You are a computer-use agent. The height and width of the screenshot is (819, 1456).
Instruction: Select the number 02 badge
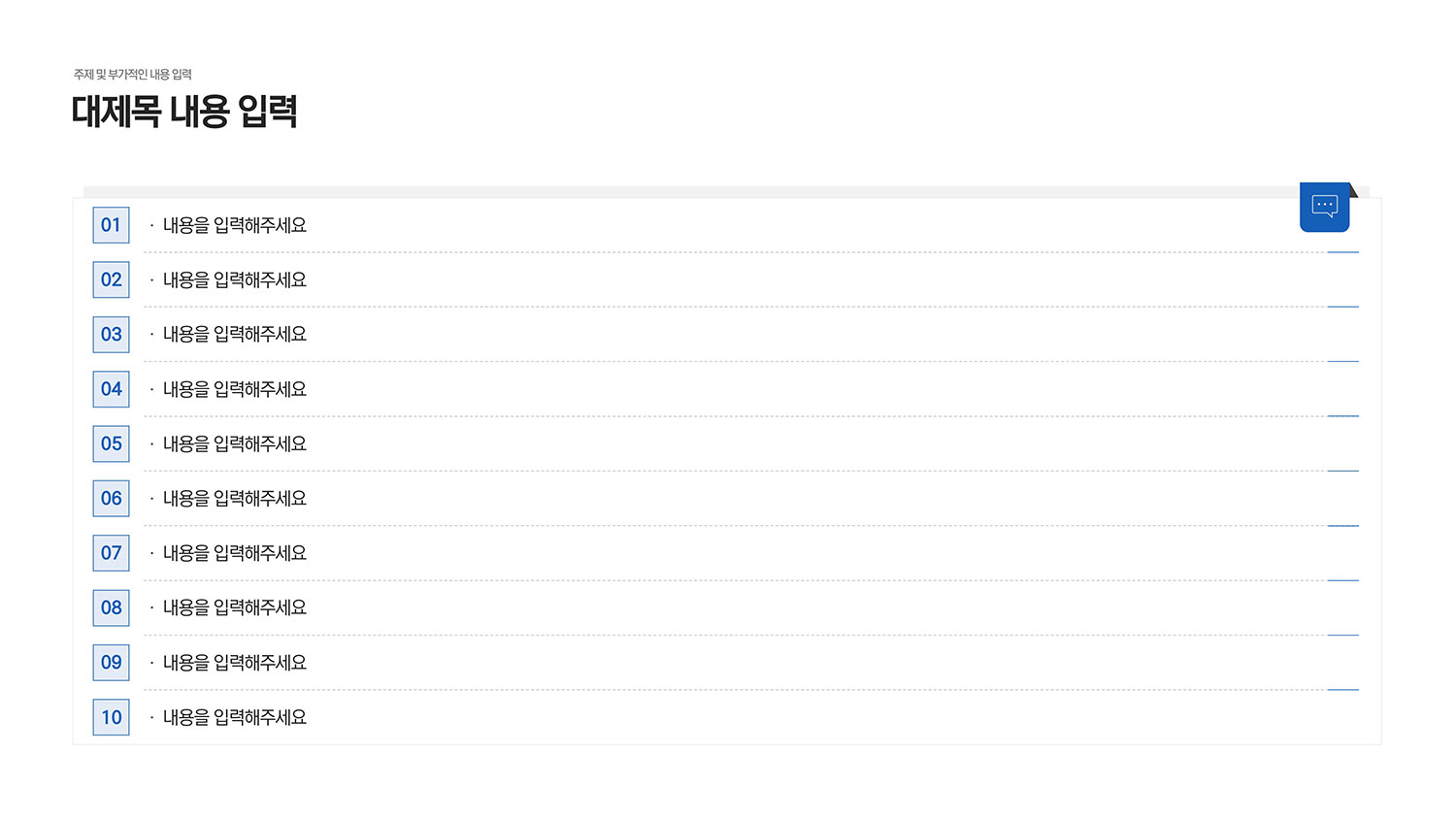tap(111, 279)
